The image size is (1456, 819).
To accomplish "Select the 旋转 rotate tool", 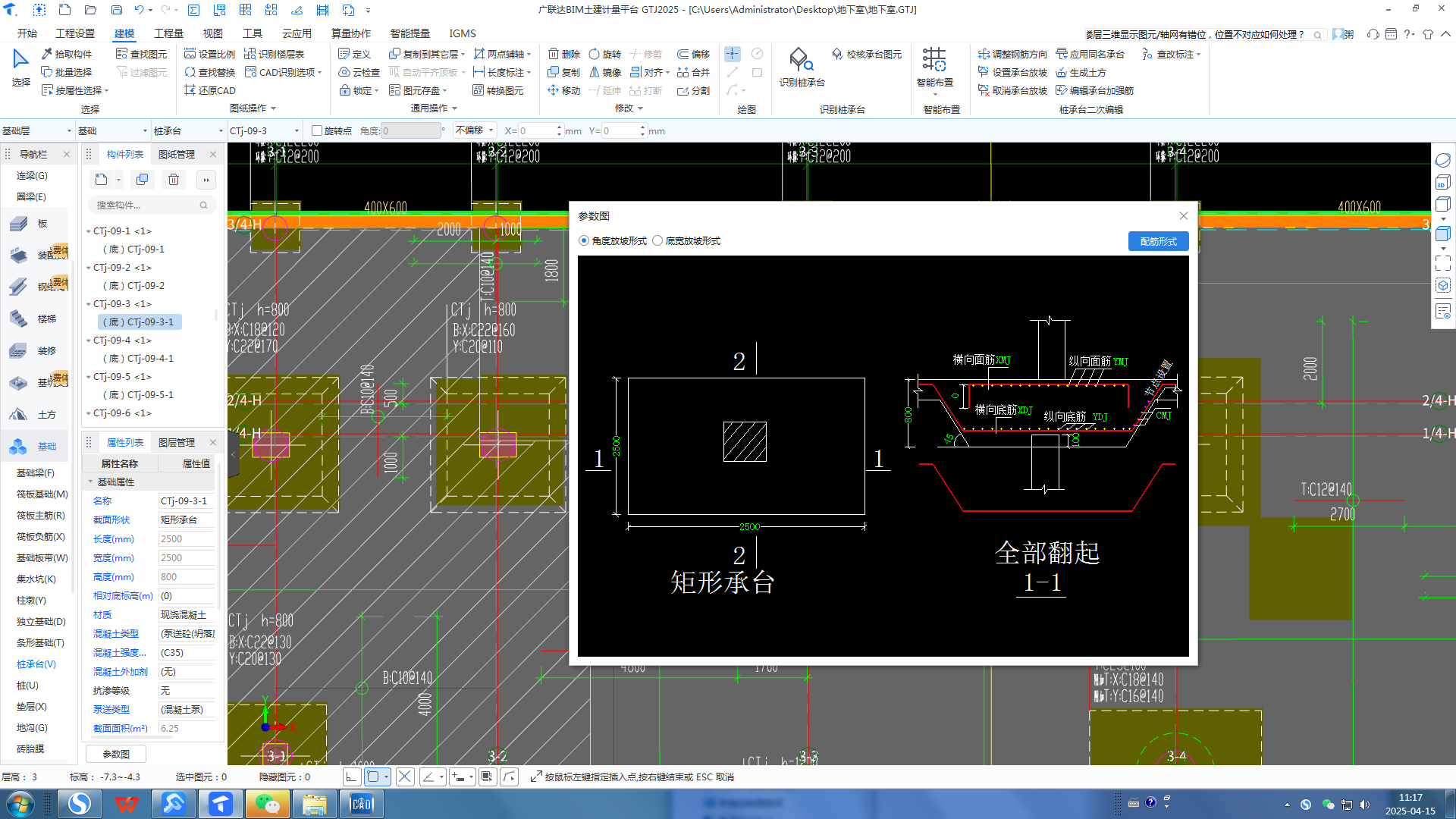I will [605, 54].
